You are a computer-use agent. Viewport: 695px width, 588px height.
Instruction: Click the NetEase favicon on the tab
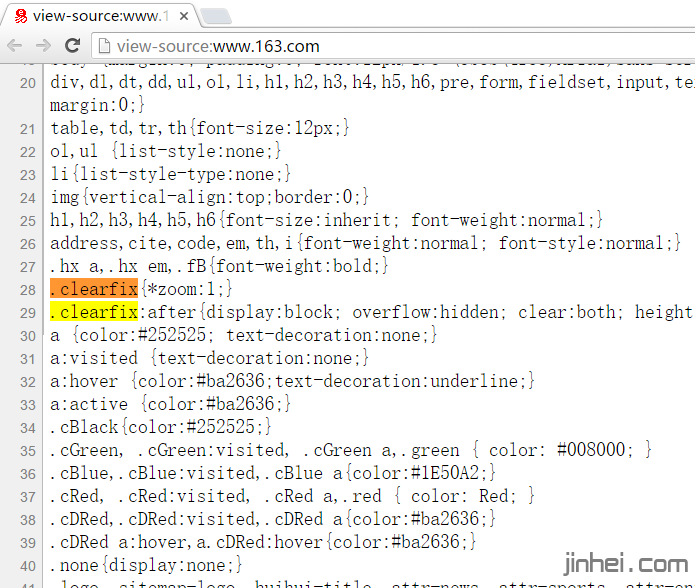[x=20, y=16]
